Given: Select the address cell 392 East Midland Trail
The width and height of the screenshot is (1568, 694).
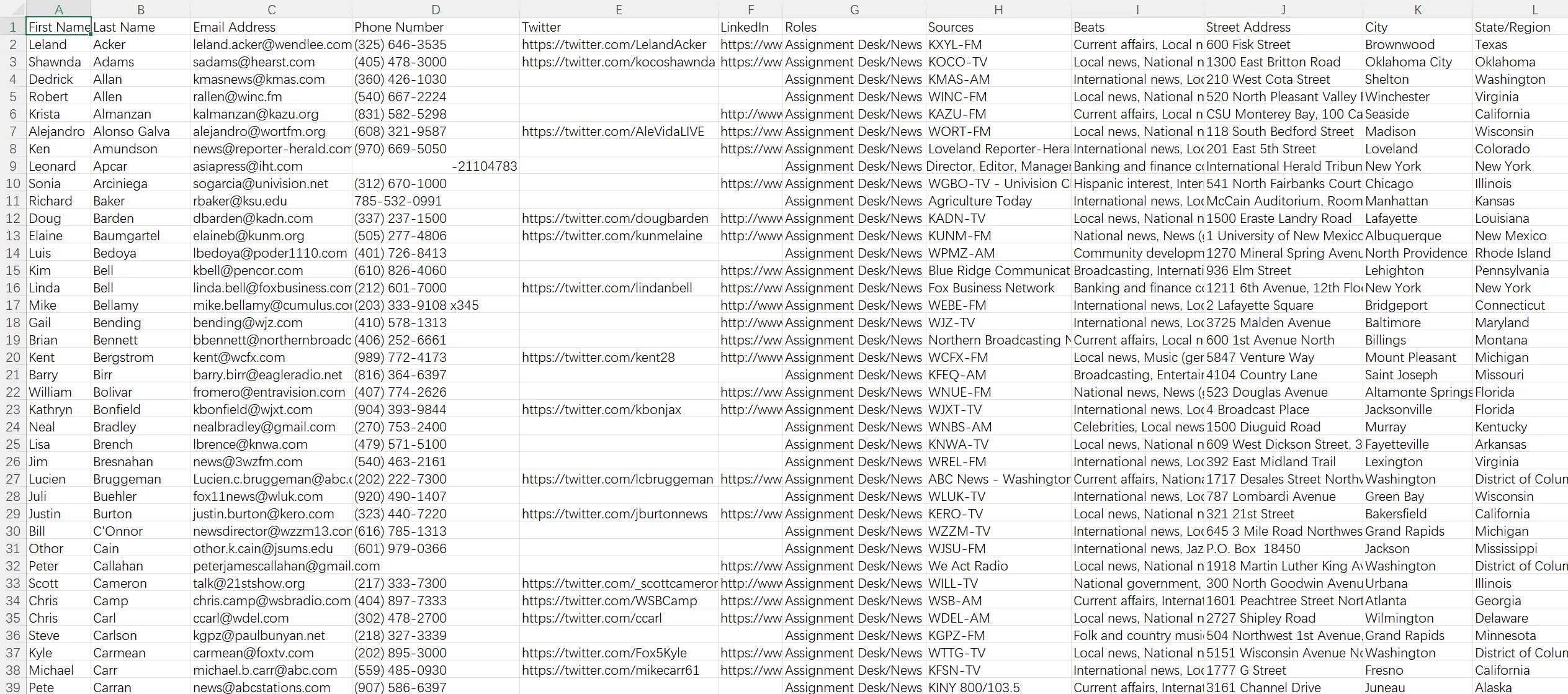Looking at the screenshot, I should 1283,462.
